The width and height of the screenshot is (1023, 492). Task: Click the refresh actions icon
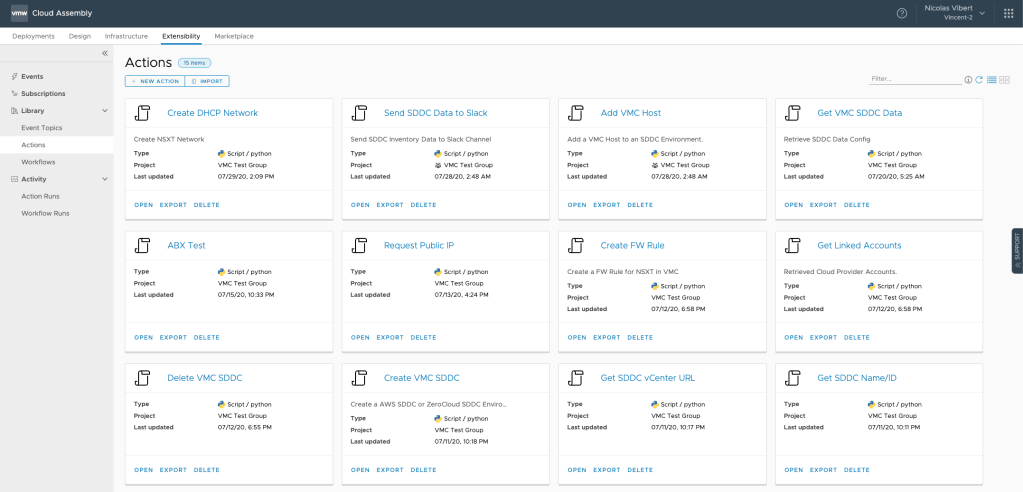pyautogui.click(x=980, y=79)
